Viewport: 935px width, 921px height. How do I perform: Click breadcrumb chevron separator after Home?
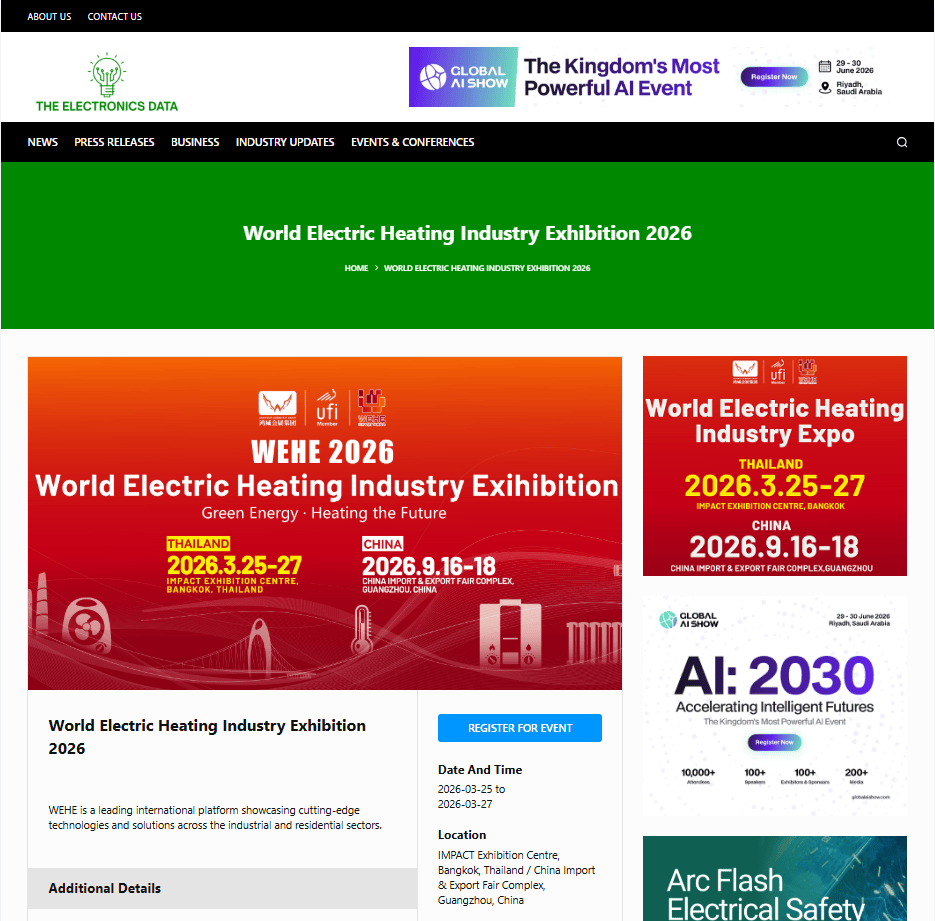click(x=376, y=268)
